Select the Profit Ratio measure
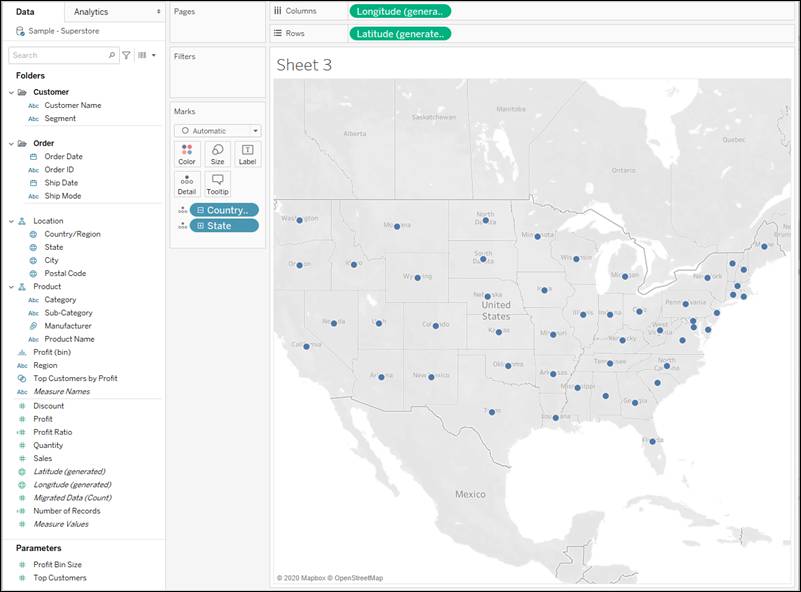 53,432
